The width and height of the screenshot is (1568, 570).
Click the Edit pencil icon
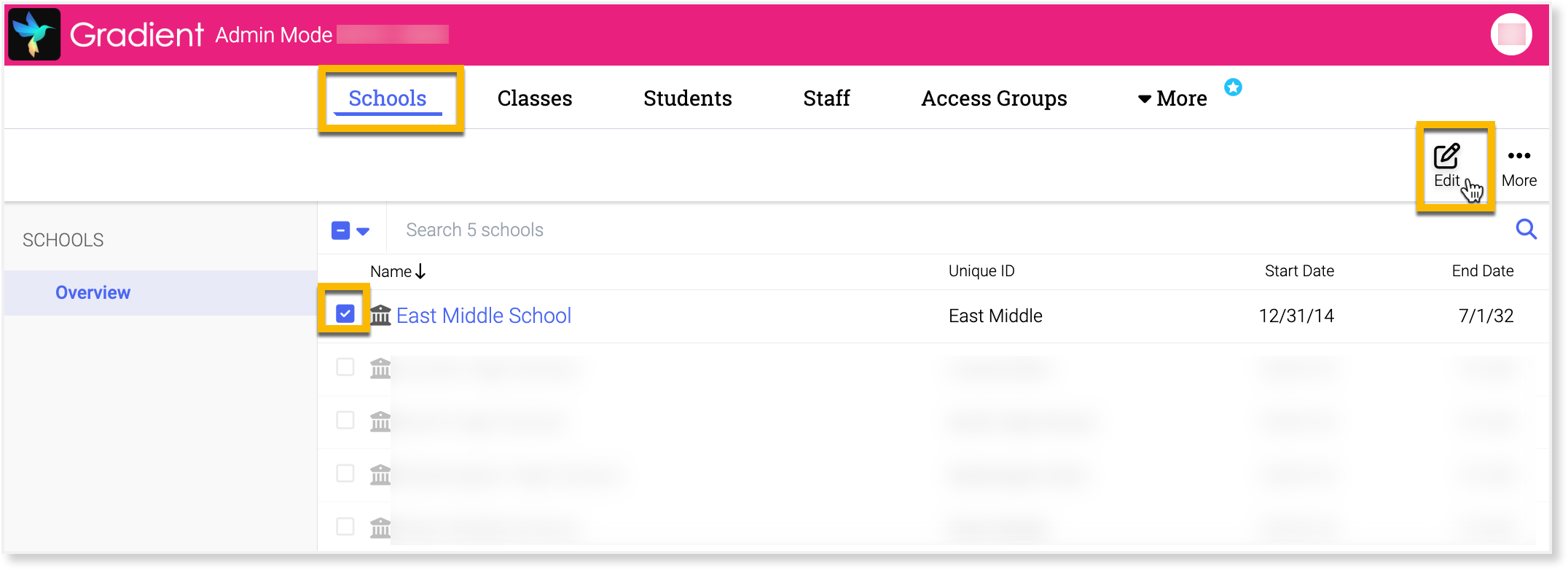1446,157
